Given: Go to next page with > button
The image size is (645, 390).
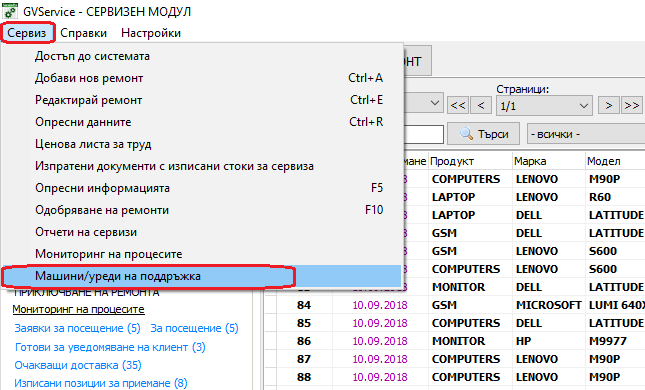Looking at the screenshot, I should point(609,106).
